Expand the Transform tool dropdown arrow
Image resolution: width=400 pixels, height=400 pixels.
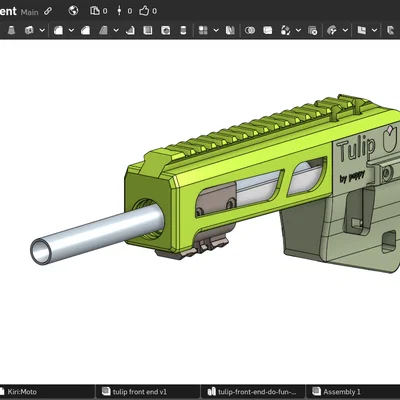tap(298, 30)
